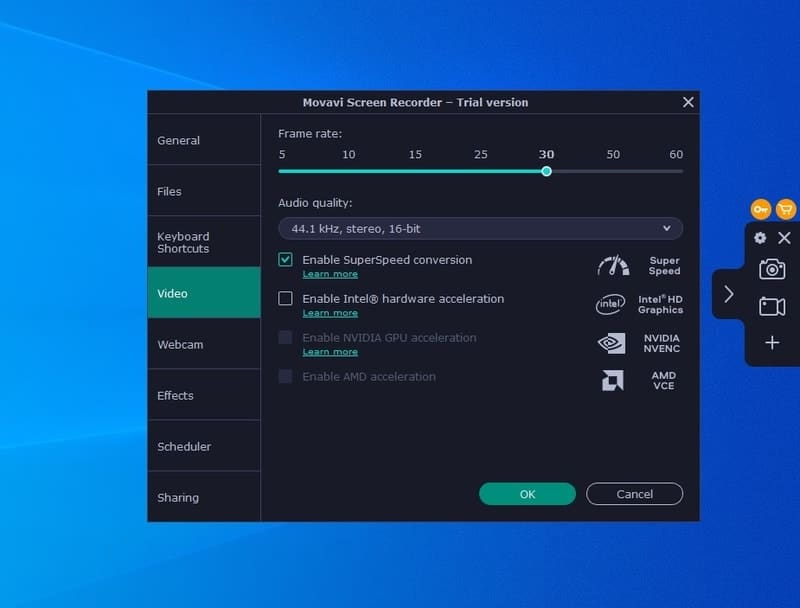
Task: Open Learn more link under SuperSpeed
Action: pyautogui.click(x=330, y=274)
